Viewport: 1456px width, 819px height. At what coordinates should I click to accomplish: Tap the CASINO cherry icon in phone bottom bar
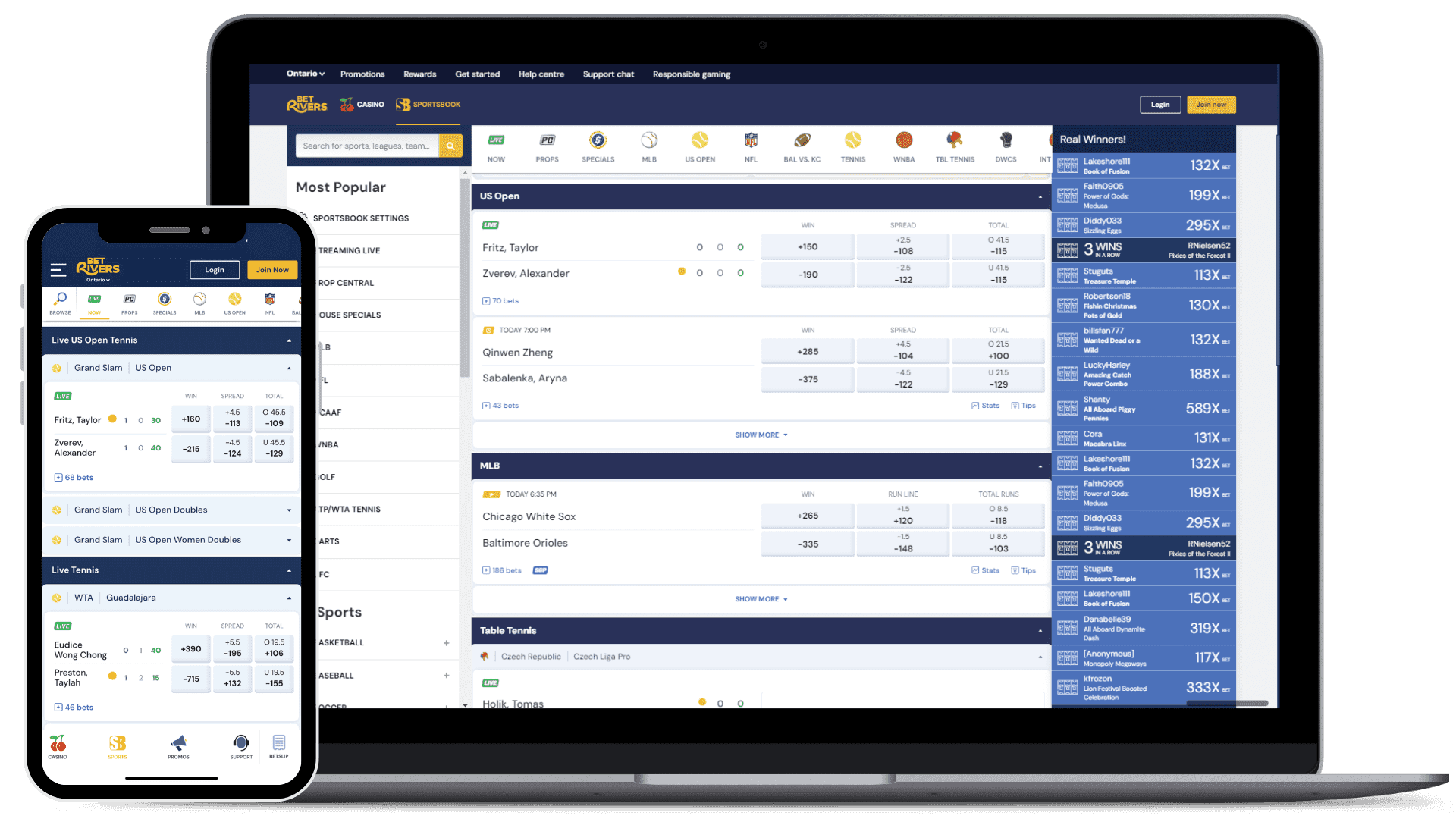click(58, 747)
